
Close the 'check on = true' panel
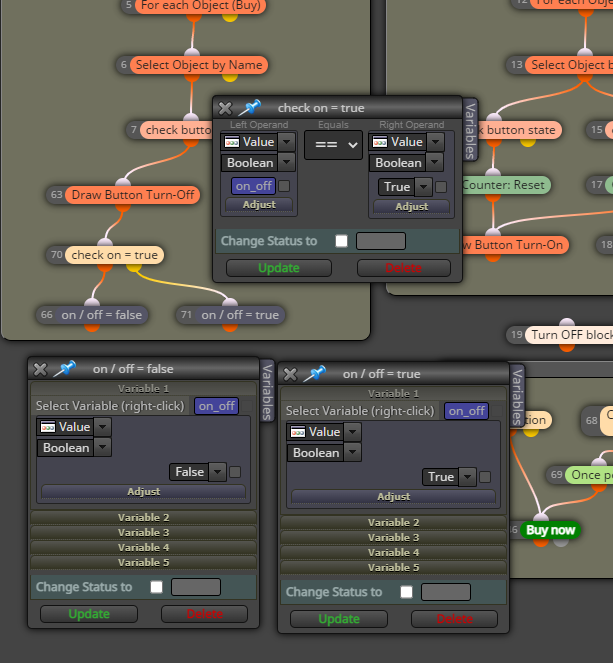pyautogui.click(x=225, y=108)
